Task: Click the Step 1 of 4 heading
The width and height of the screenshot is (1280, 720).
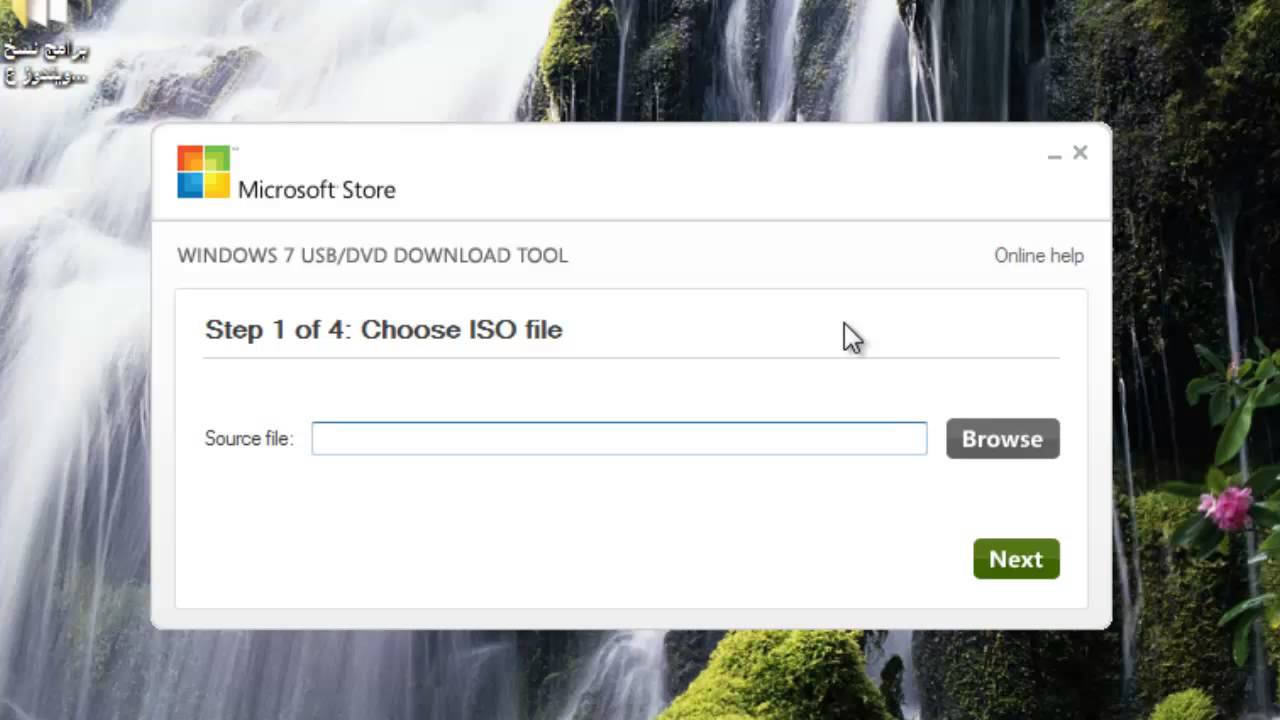Action: 383,330
